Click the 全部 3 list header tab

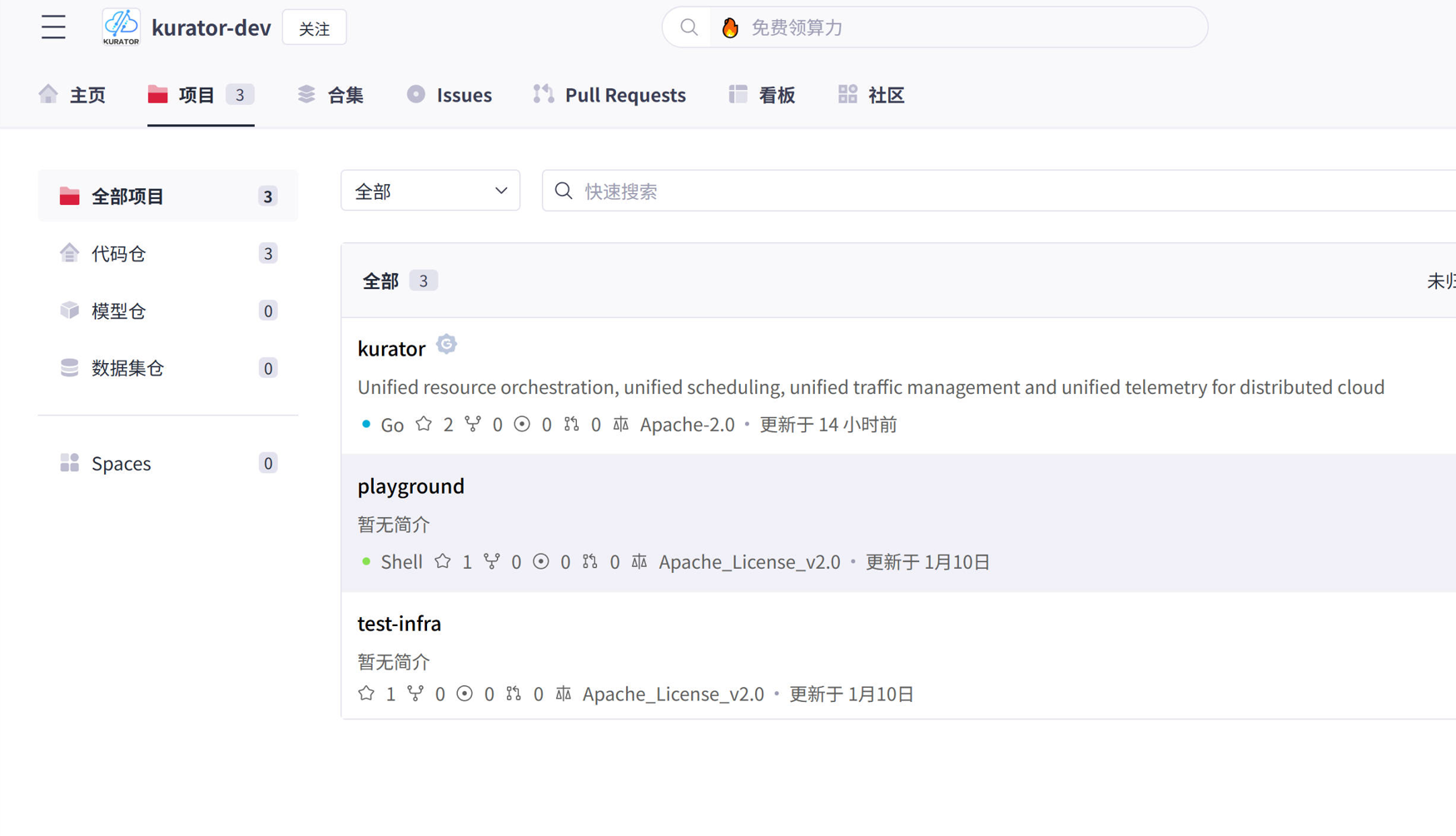pos(400,281)
